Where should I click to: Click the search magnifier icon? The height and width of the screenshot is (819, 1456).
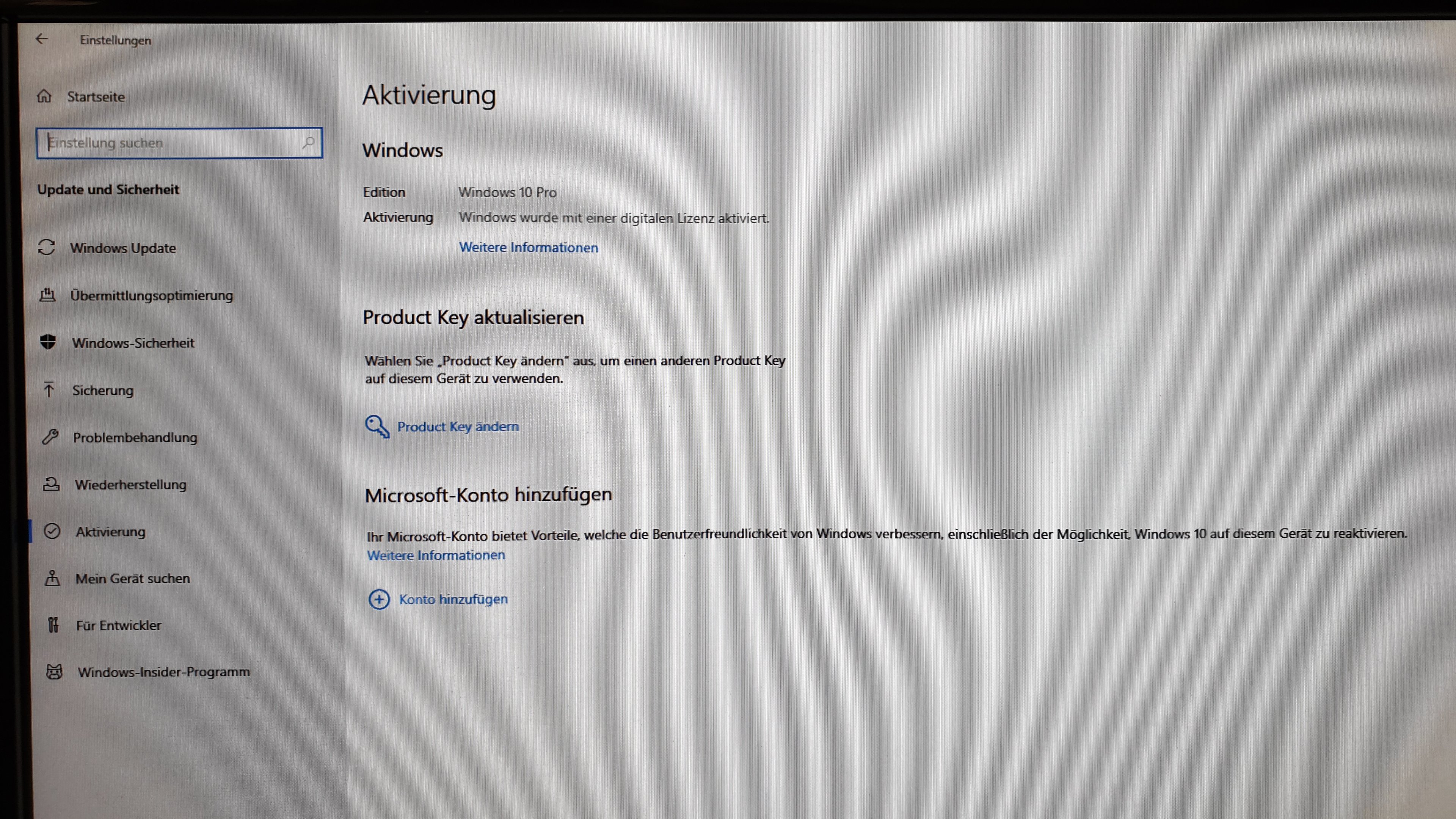[308, 143]
